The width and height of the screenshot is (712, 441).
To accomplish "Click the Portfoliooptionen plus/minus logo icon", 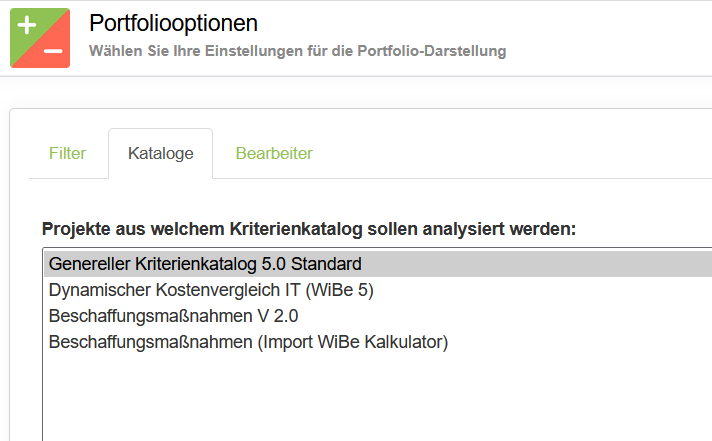I will tap(40, 38).
